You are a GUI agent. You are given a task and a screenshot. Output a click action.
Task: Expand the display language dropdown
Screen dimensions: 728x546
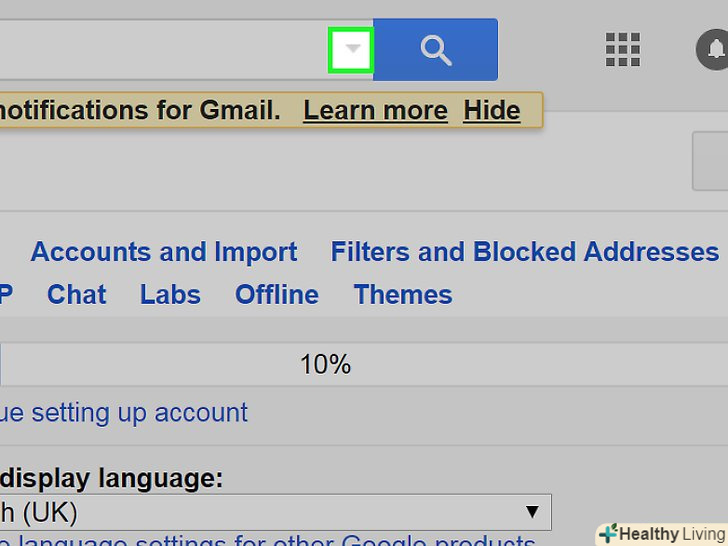click(275, 513)
